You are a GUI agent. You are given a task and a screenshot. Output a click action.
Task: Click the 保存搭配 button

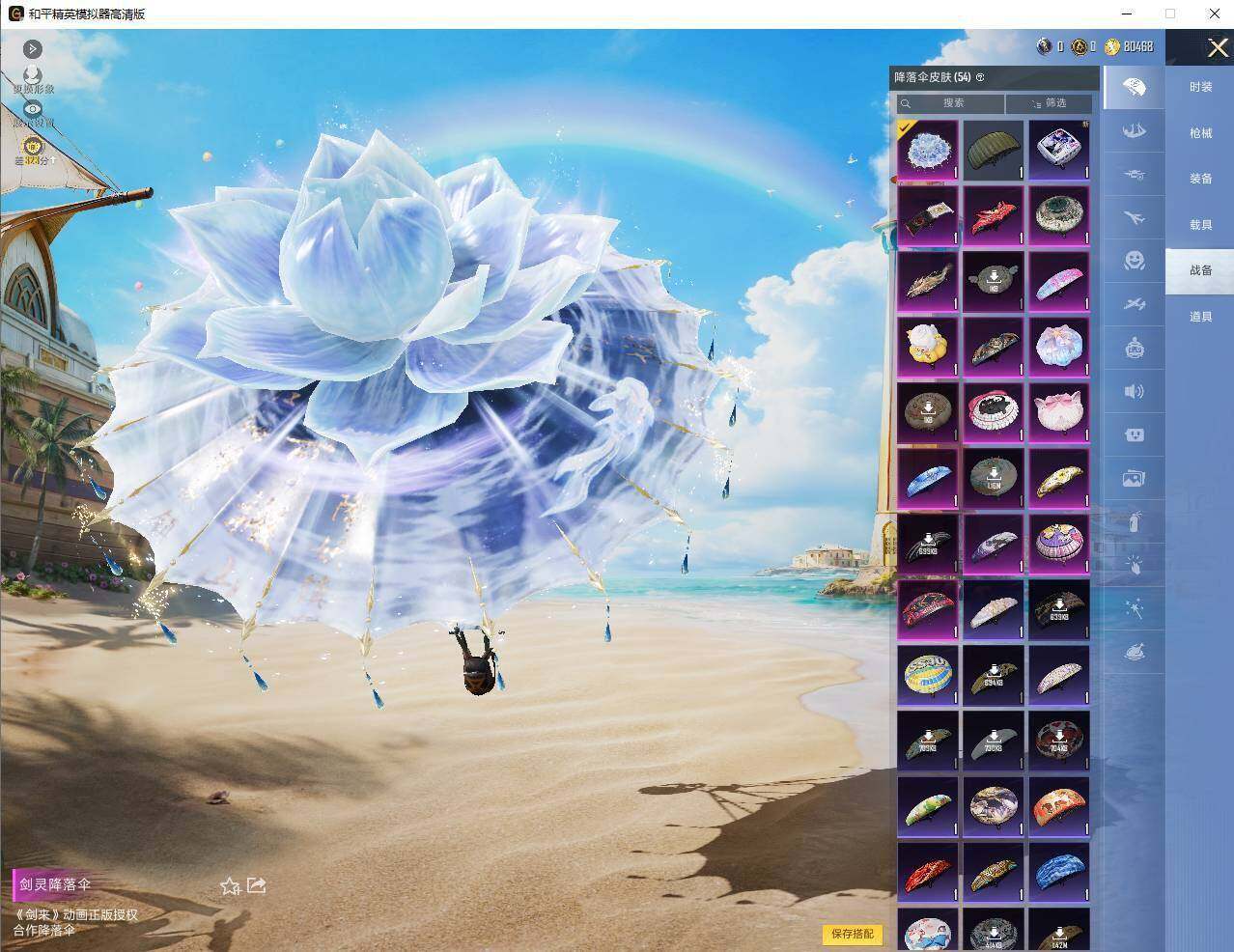tap(853, 934)
